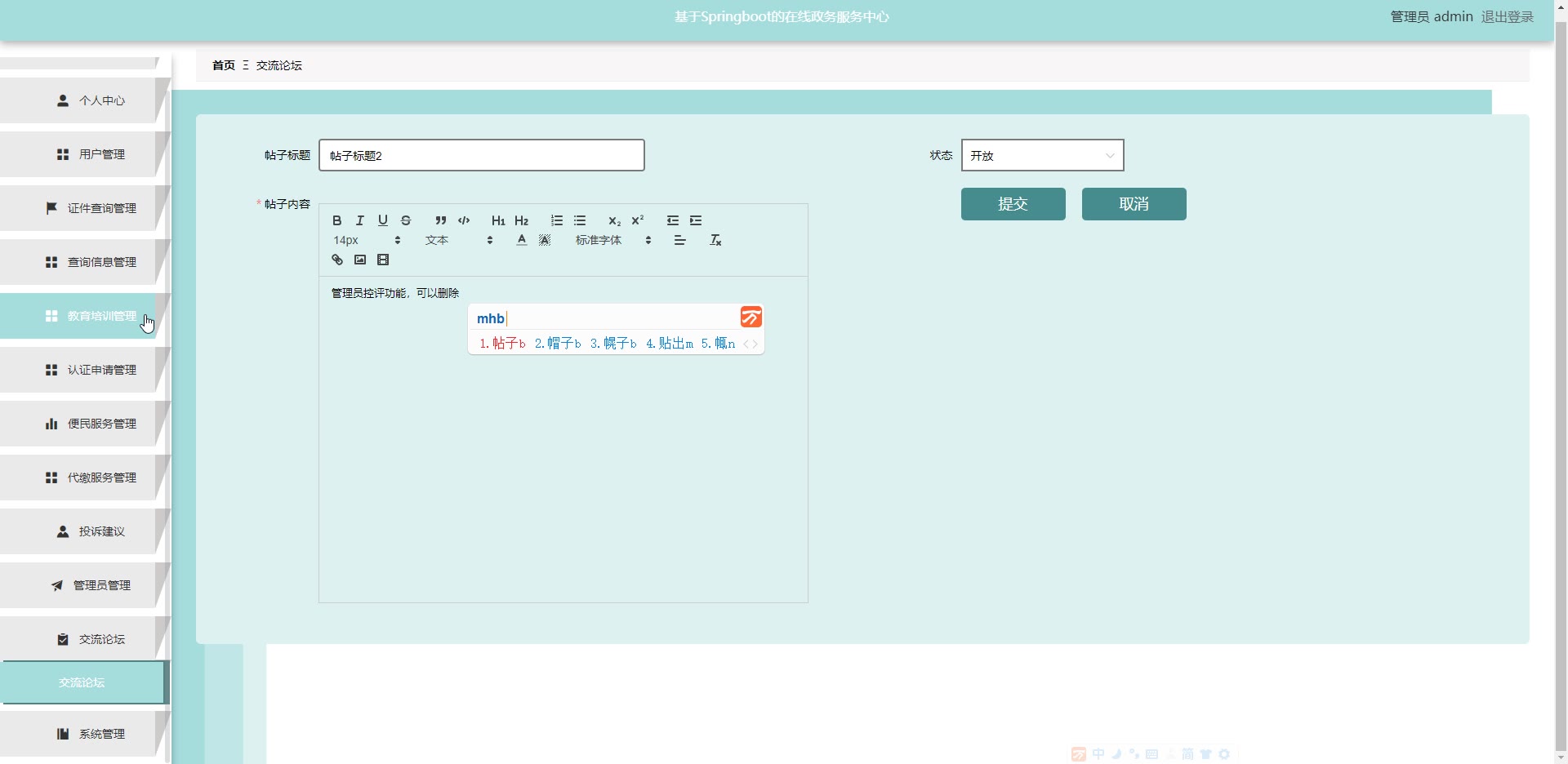Viewport: 1568px width, 764px height.
Task: Choose IME candidate 2 帽子b
Action: click(x=558, y=344)
